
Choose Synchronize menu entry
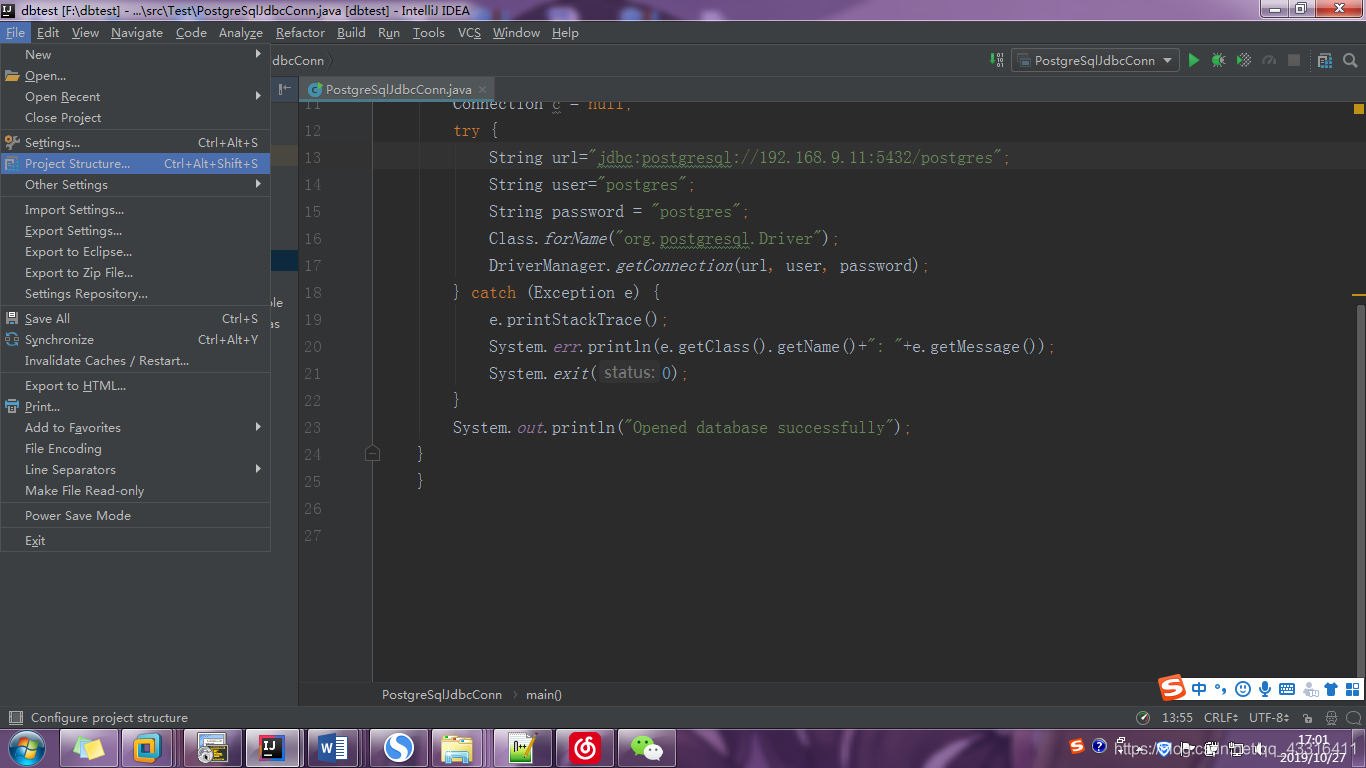pyautogui.click(x=135, y=339)
